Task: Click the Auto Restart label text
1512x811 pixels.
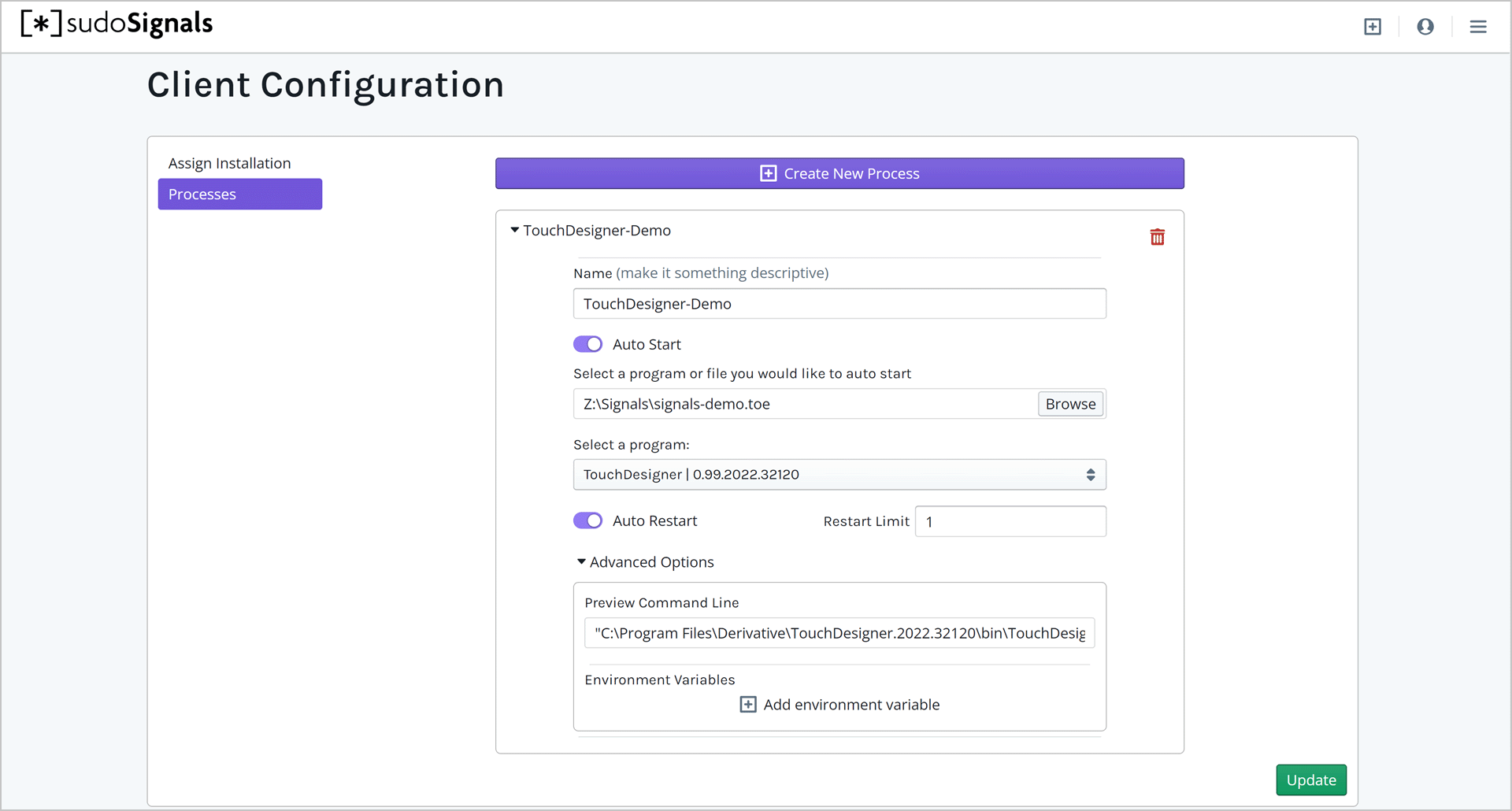Action: 655,520
